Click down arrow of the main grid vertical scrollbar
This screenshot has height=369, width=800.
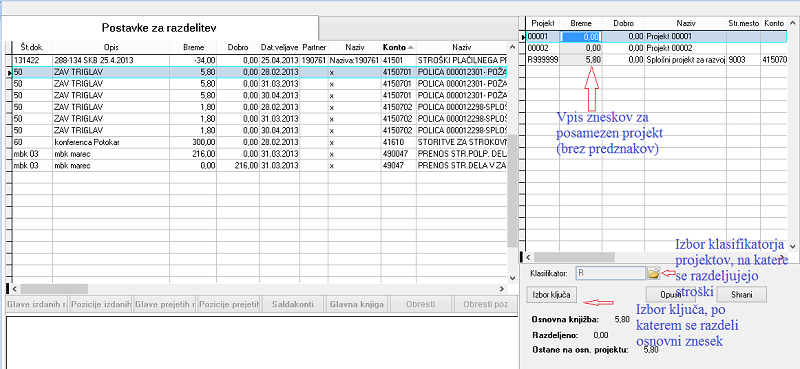pos(513,277)
